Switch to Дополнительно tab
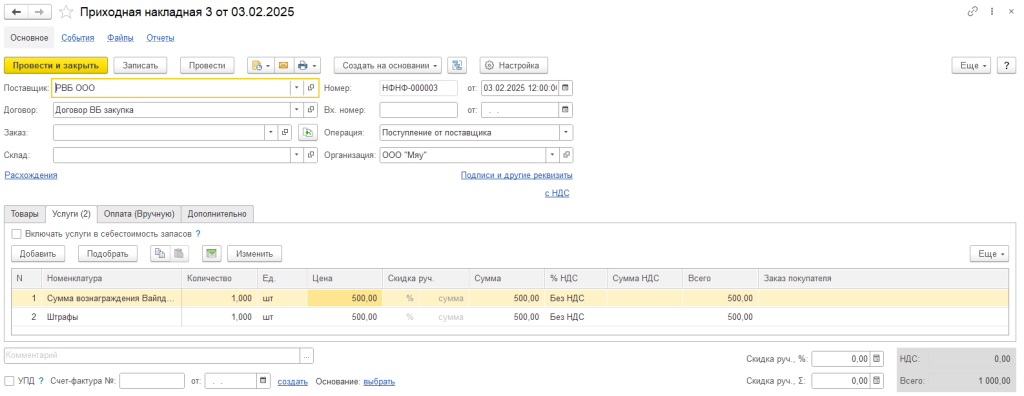1024x396 pixels. tap(217, 214)
